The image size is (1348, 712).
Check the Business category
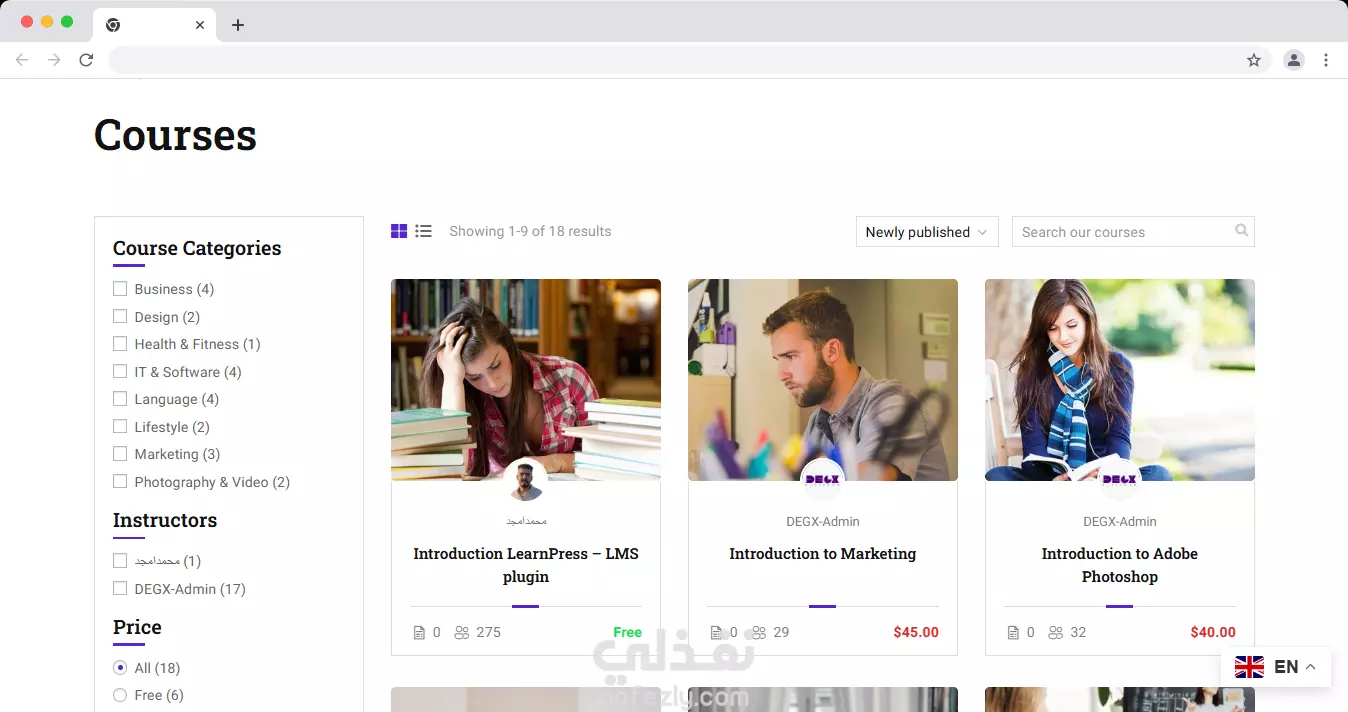(120, 289)
